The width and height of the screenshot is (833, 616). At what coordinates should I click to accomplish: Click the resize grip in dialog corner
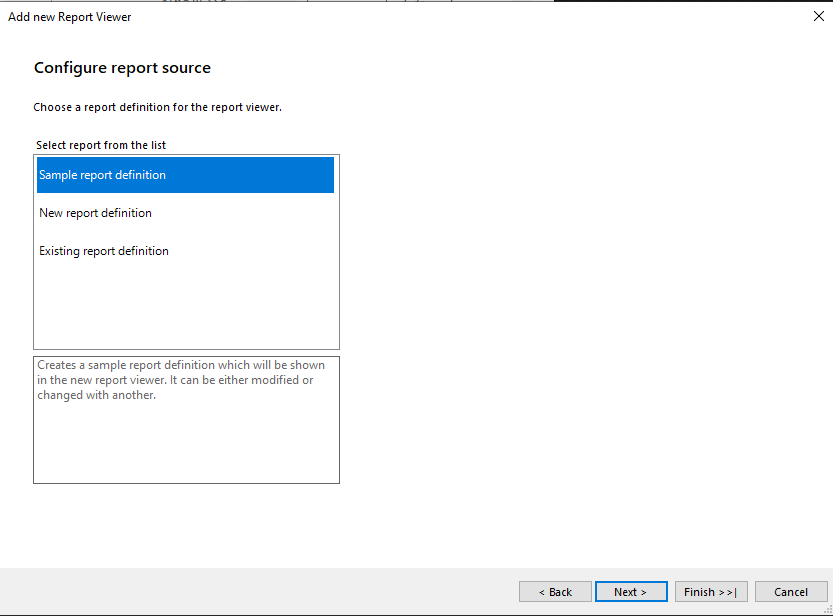point(826,609)
